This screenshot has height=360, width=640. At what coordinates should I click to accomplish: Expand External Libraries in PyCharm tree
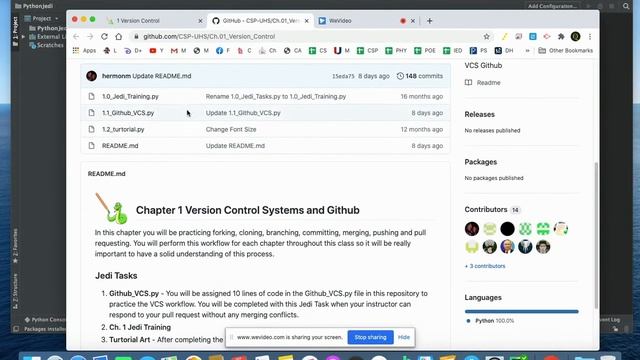[x=24, y=37]
